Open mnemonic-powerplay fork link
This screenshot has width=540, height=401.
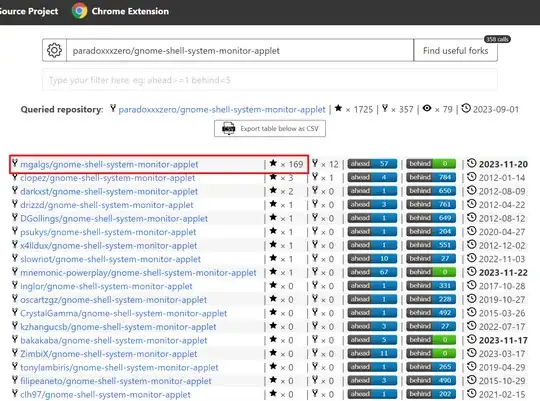(x=138, y=273)
